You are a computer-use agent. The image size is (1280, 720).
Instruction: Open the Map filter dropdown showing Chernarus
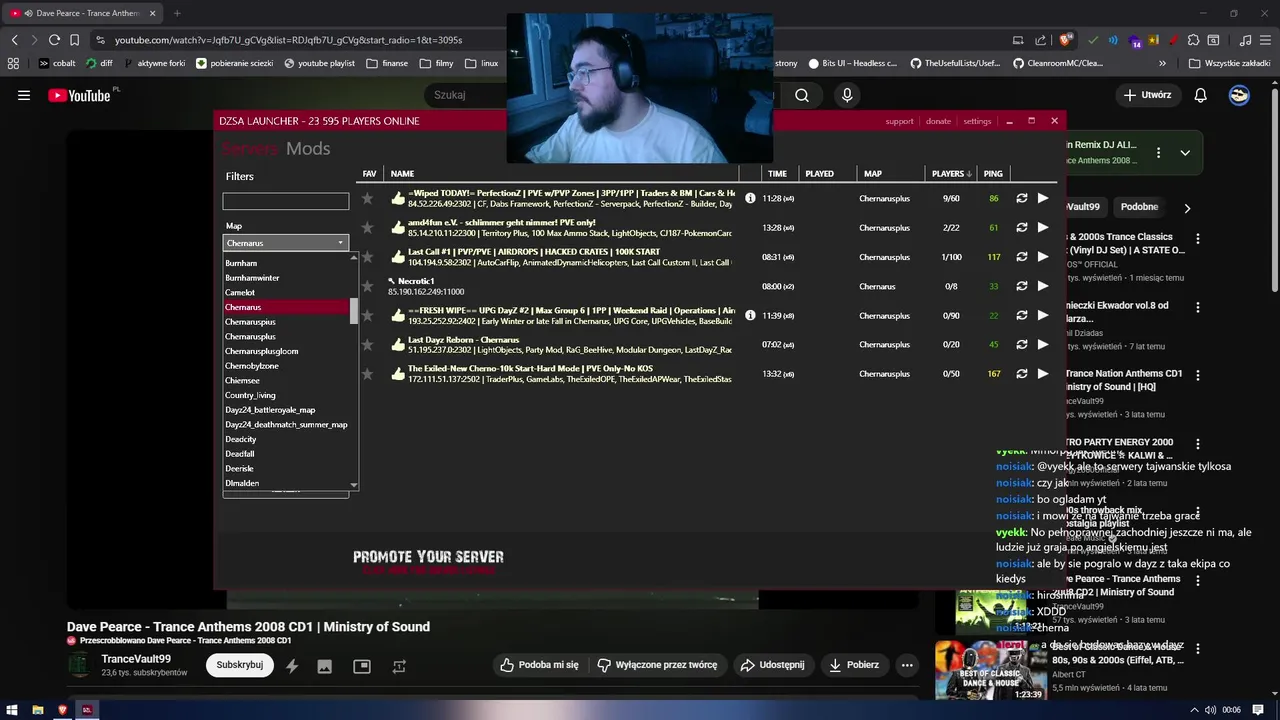click(285, 243)
